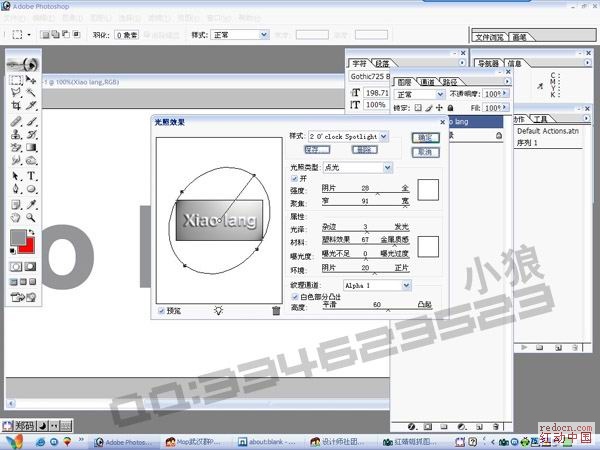The image size is (600, 450).
Task: Pick the Rectangular Marquee tool
Action: (x=15, y=80)
